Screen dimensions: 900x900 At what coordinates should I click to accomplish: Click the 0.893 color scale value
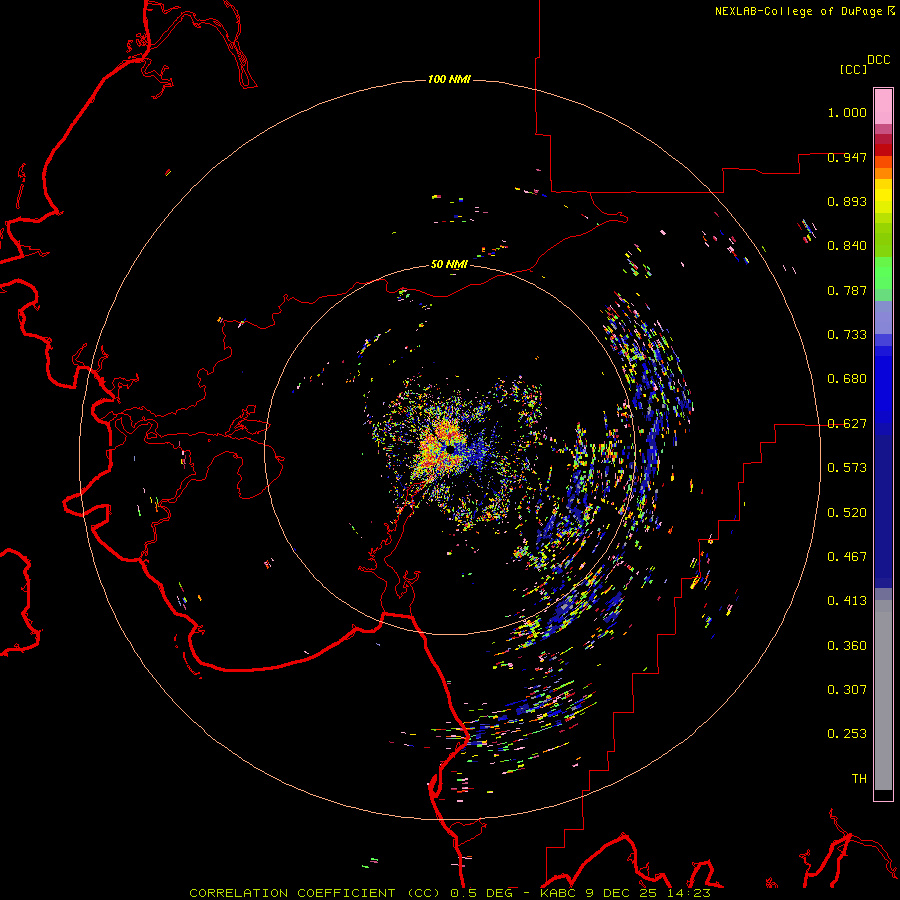pyautogui.click(x=847, y=201)
